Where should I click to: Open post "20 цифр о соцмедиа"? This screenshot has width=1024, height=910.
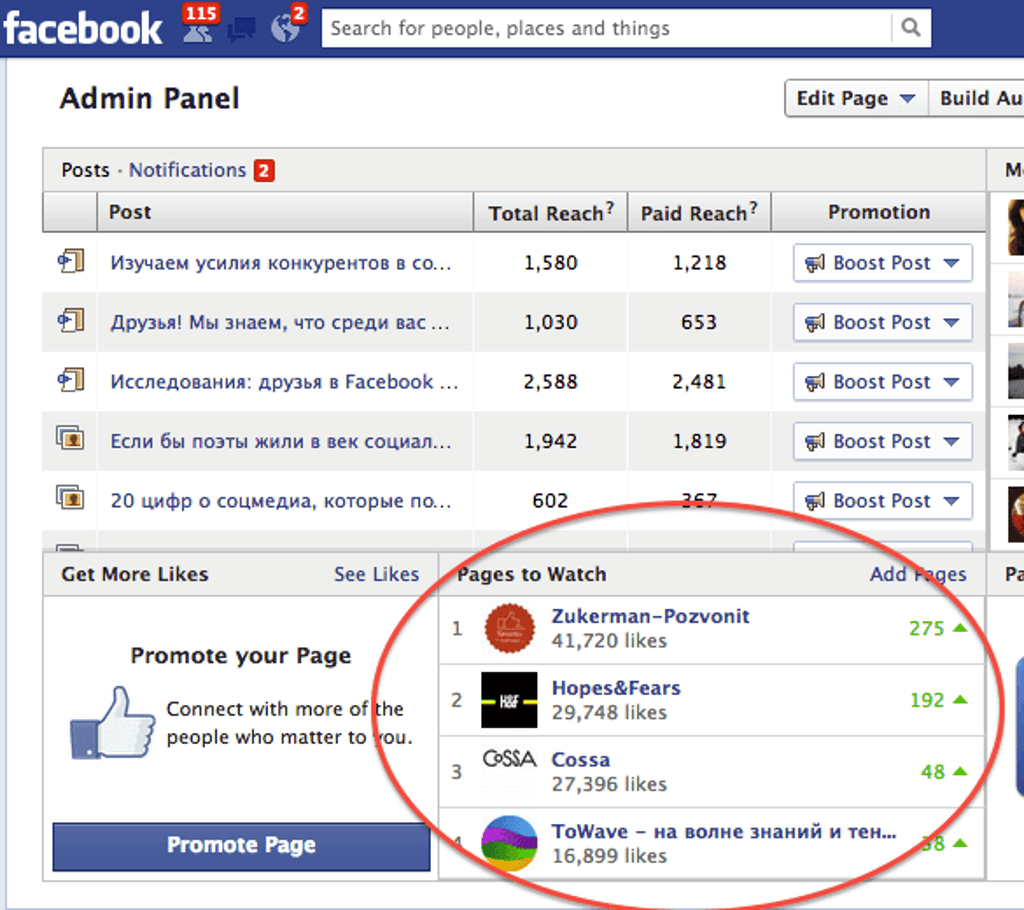(x=281, y=500)
